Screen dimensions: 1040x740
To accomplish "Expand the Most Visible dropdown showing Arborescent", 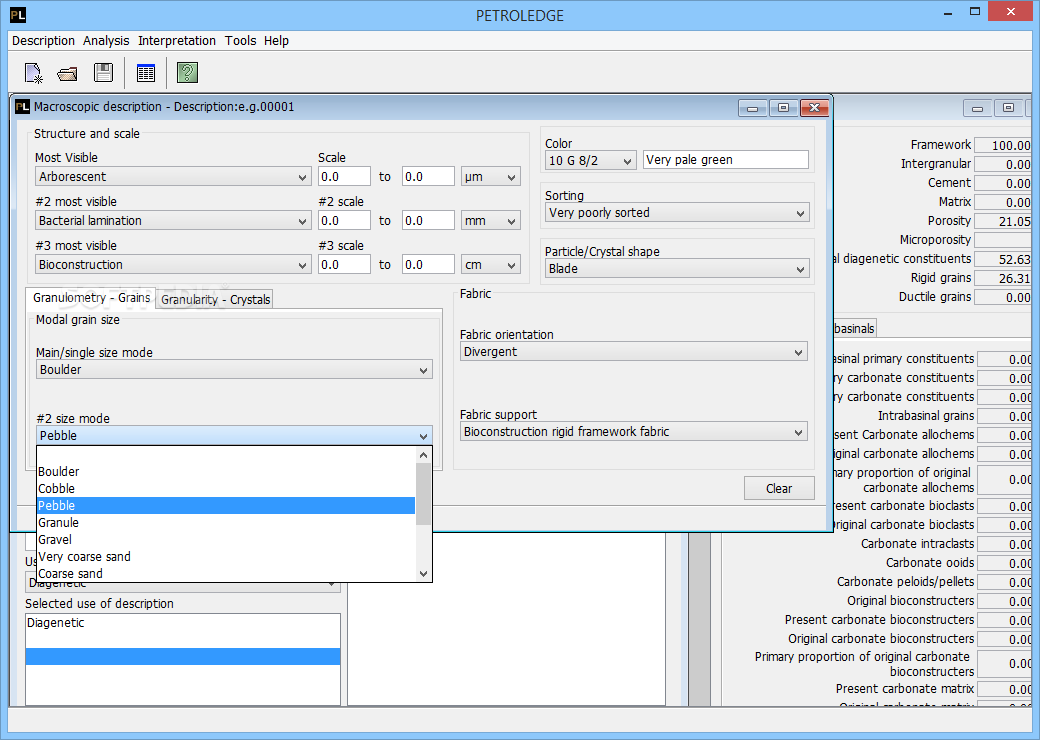I will click(172, 177).
